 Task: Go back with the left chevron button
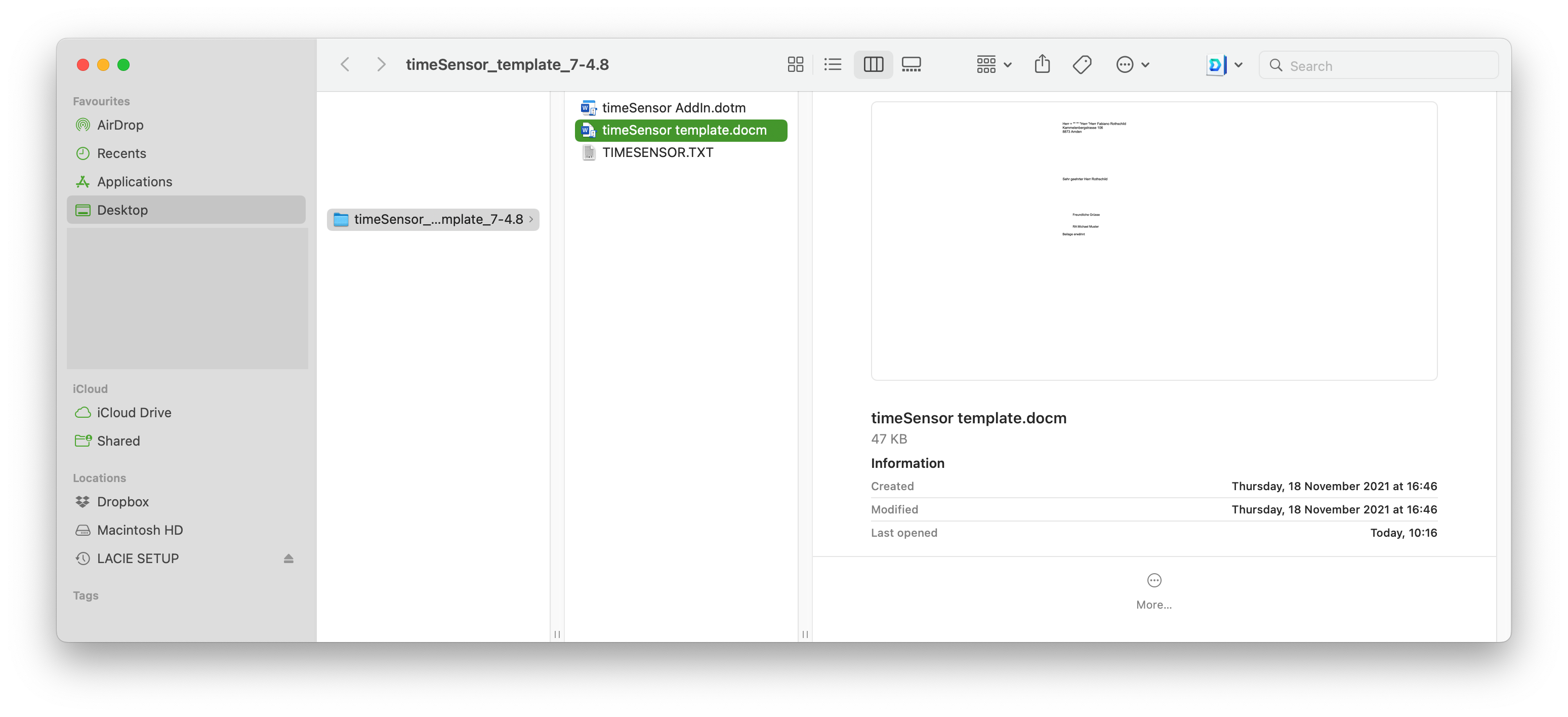tap(345, 65)
